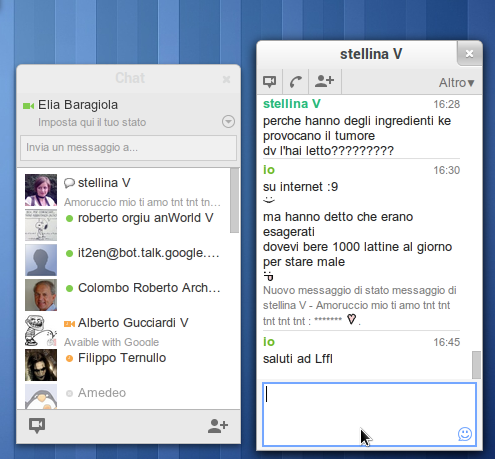Click the green camera status icon by Elia Baragiola
Image resolution: width=495 pixels, height=459 pixels.
(28, 106)
